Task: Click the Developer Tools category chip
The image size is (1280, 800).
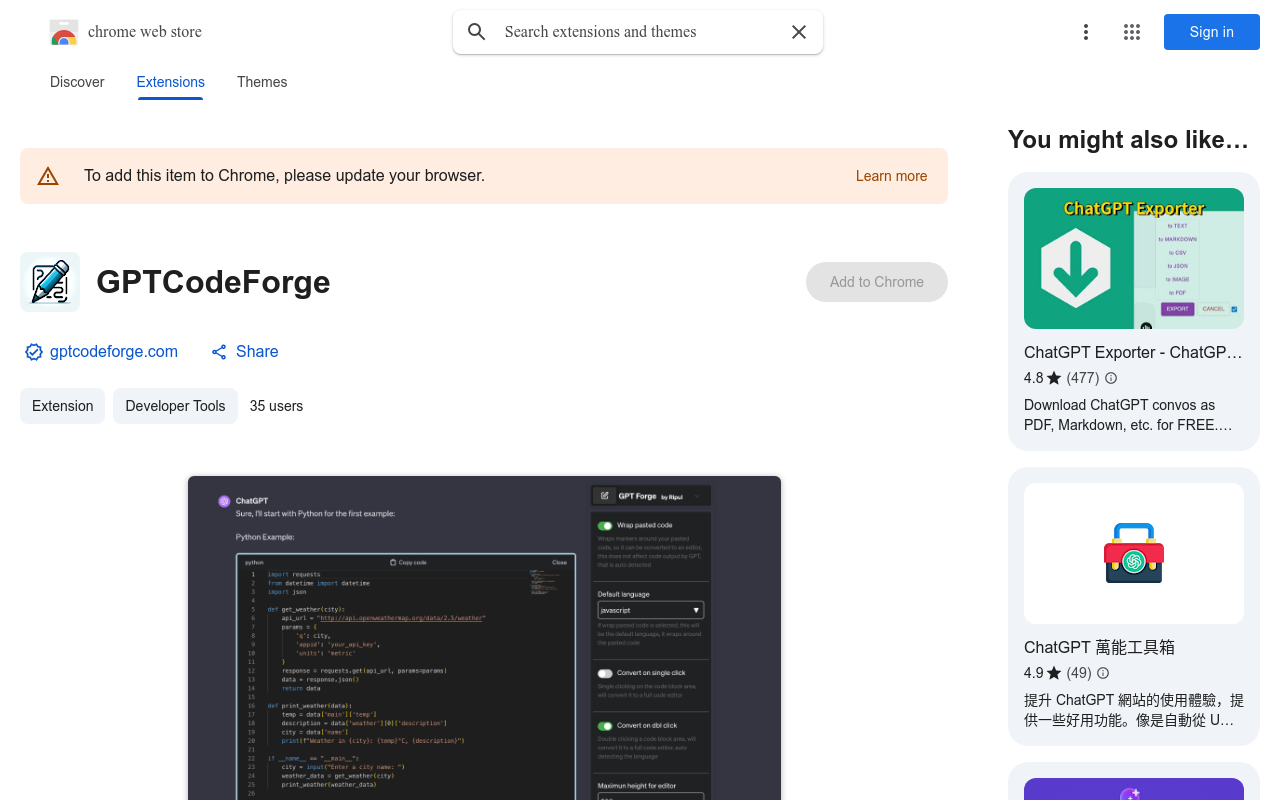Action: coord(175,406)
